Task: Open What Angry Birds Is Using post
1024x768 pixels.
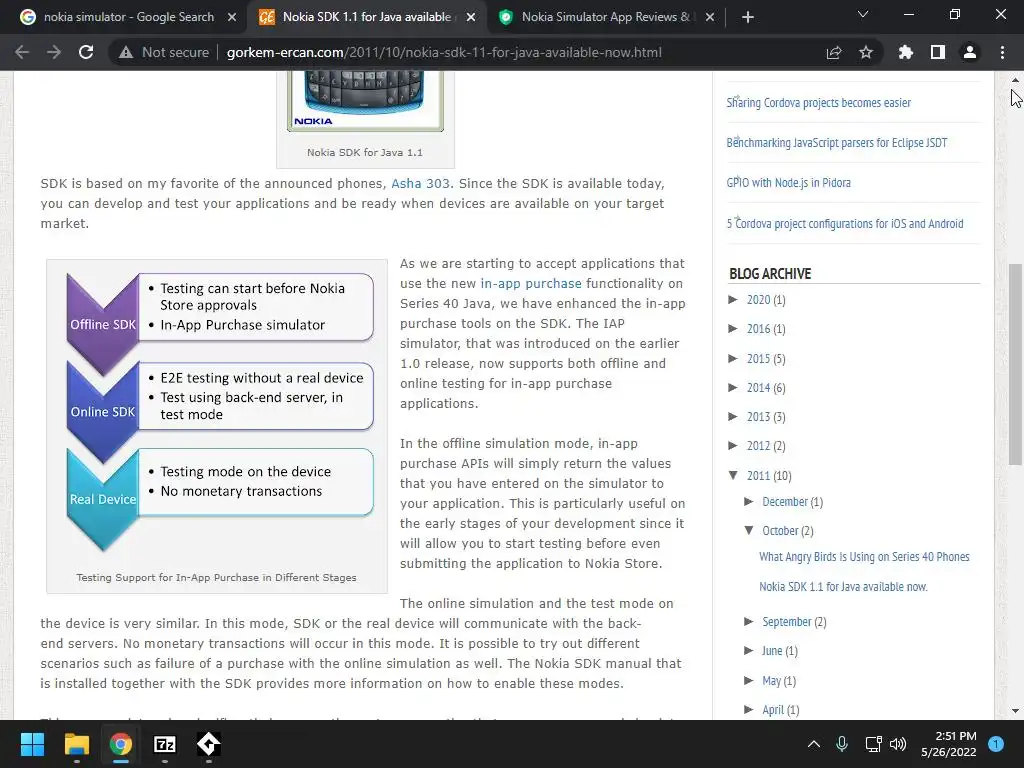Action: (864, 557)
